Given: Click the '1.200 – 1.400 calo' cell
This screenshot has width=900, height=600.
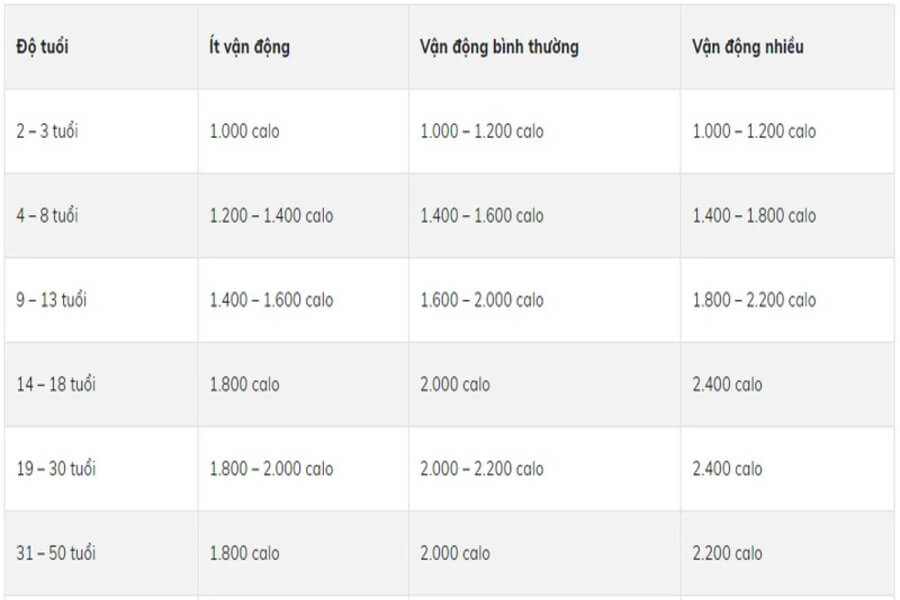Looking at the screenshot, I should pyautogui.click(x=271, y=216).
